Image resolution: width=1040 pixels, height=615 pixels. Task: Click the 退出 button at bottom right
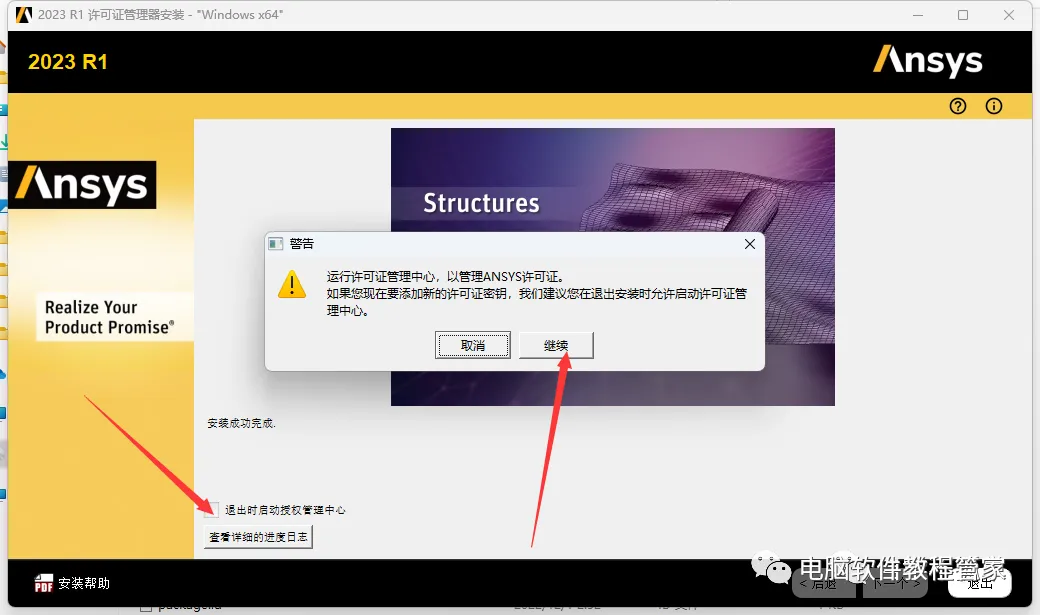(980, 583)
